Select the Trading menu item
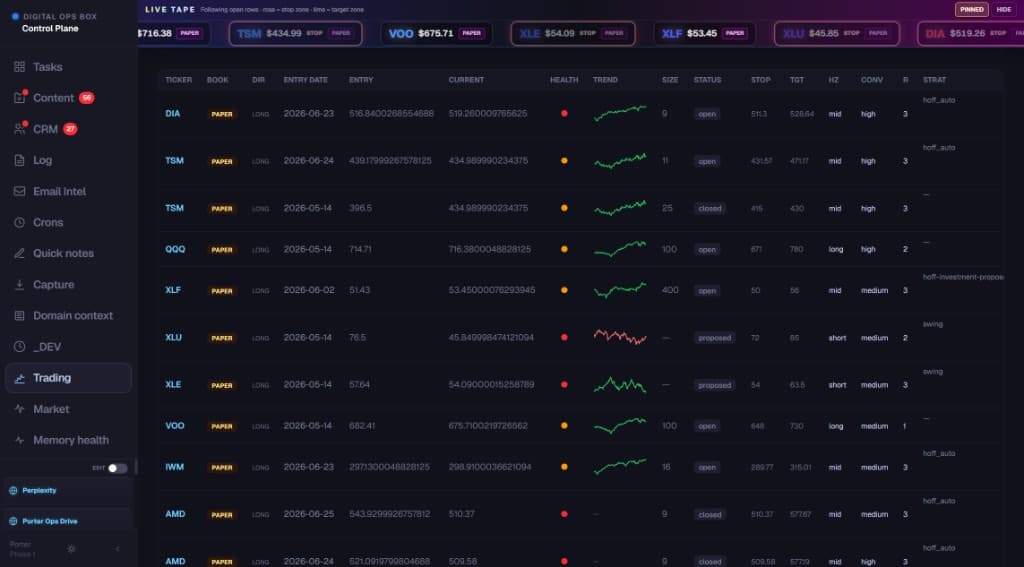 click(68, 378)
